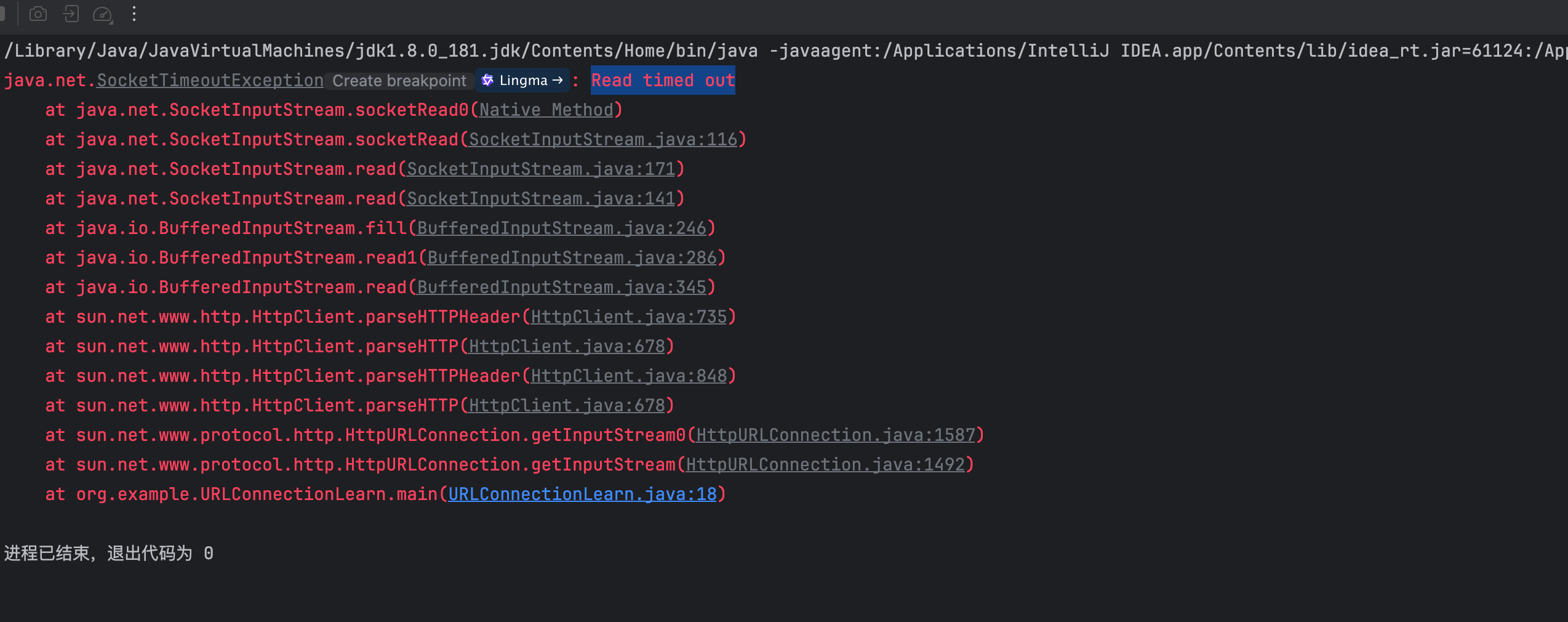This screenshot has height=622, width=1568.
Task: Open HttpURLConnection.java:1587 link
Action: [x=836, y=435]
